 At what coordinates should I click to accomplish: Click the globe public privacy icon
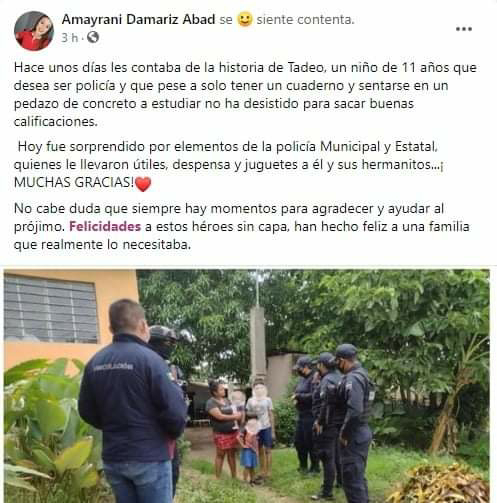pyautogui.click(x=93, y=37)
